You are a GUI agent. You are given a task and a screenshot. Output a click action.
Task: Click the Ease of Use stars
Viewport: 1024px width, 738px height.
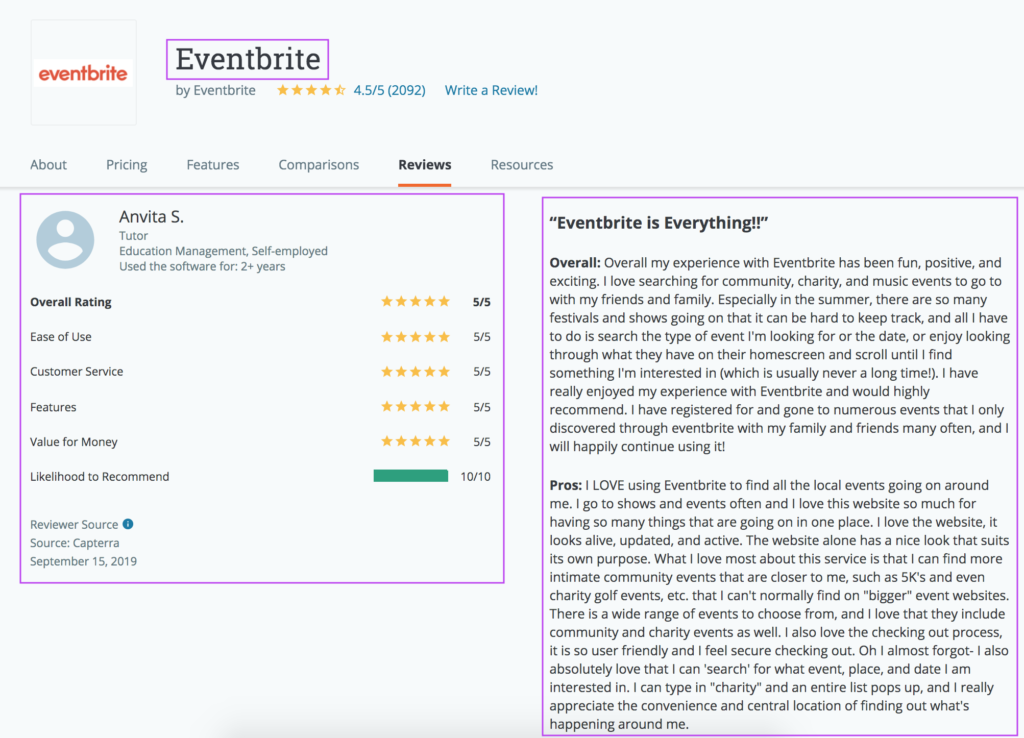(415, 337)
